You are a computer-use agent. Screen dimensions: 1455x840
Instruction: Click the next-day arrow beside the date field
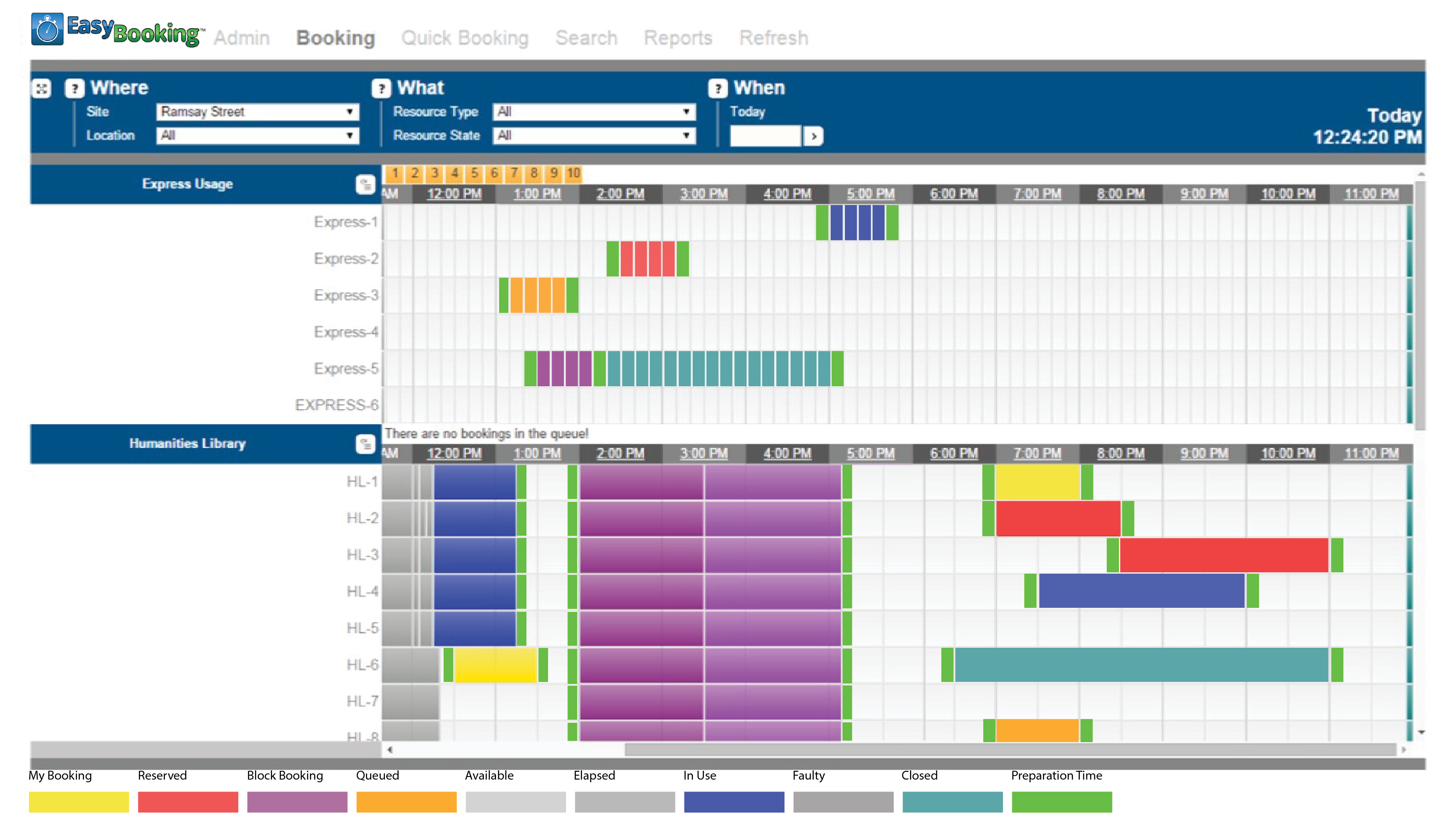[x=813, y=136]
